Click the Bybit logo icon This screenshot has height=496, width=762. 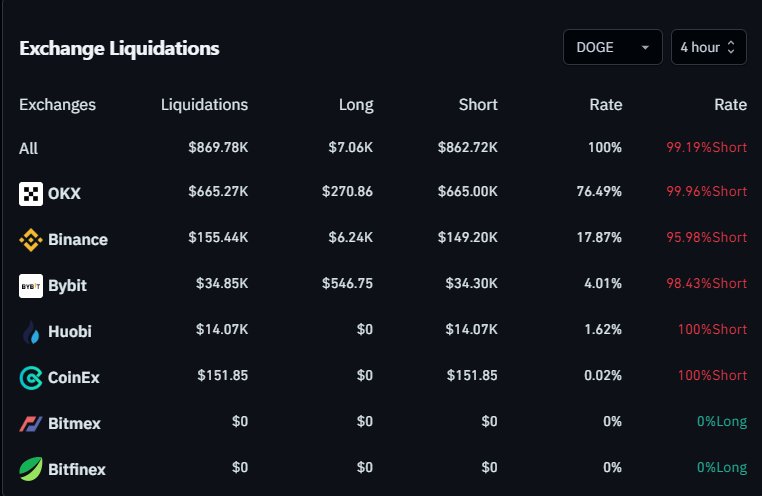tap(31, 286)
